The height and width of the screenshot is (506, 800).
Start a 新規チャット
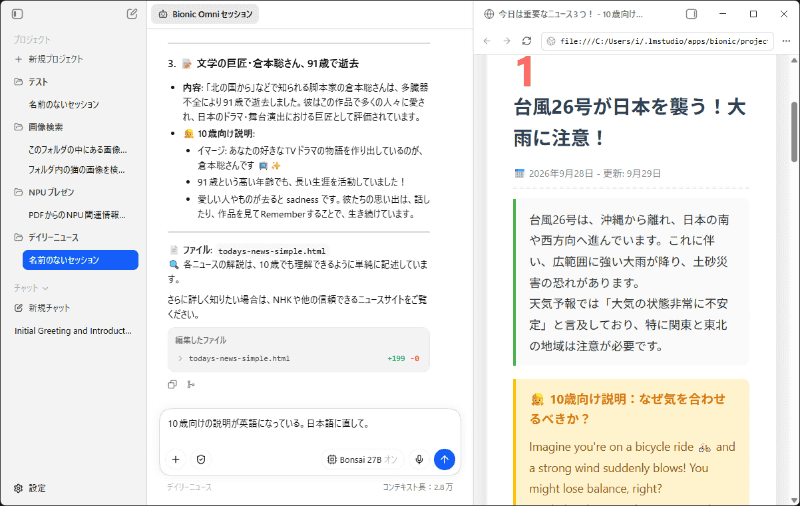(x=49, y=308)
